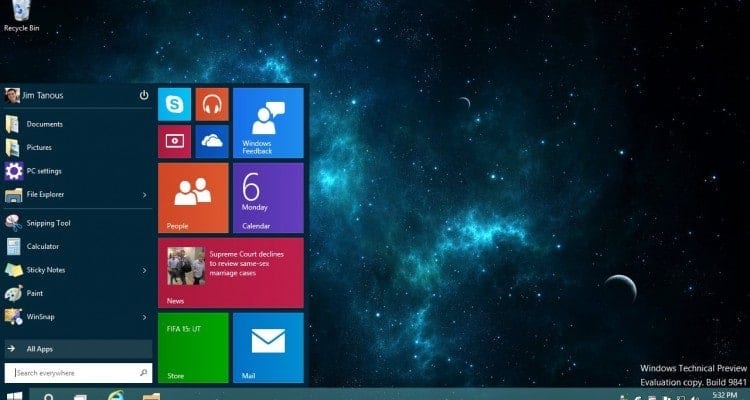The image size is (750, 400).
Task: Open the OneDrive cloud tile
Action: (x=212, y=141)
